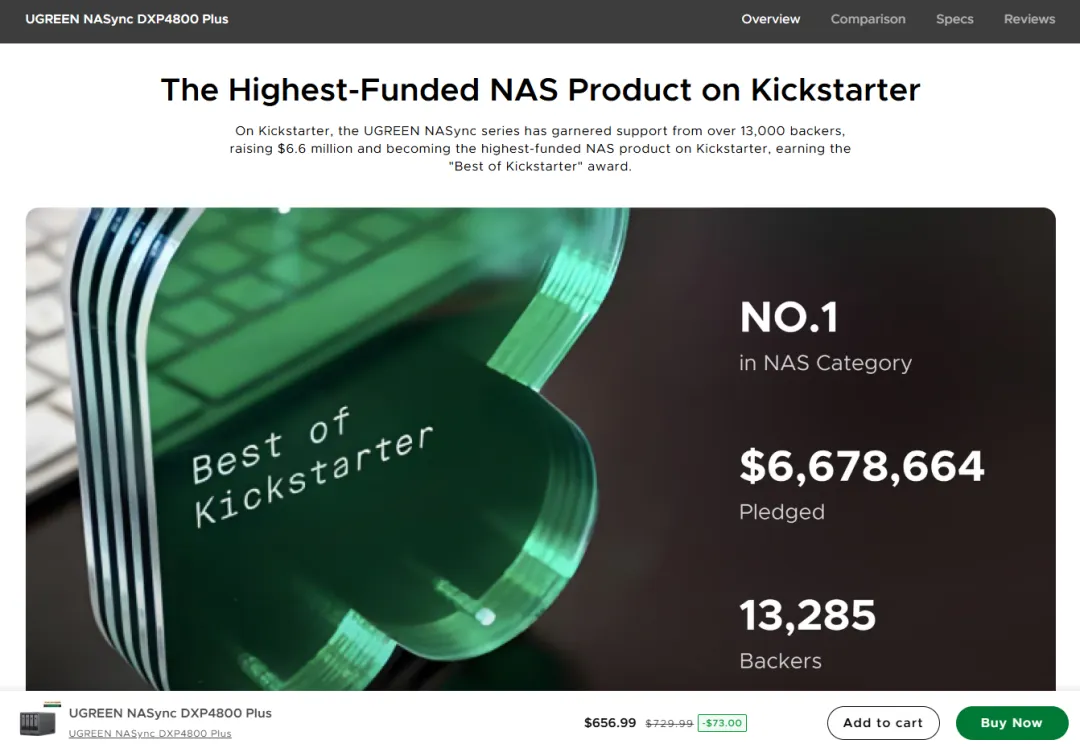Open the Comparison tab
Screen dimensions: 1080x744
(x=868, y=19)
